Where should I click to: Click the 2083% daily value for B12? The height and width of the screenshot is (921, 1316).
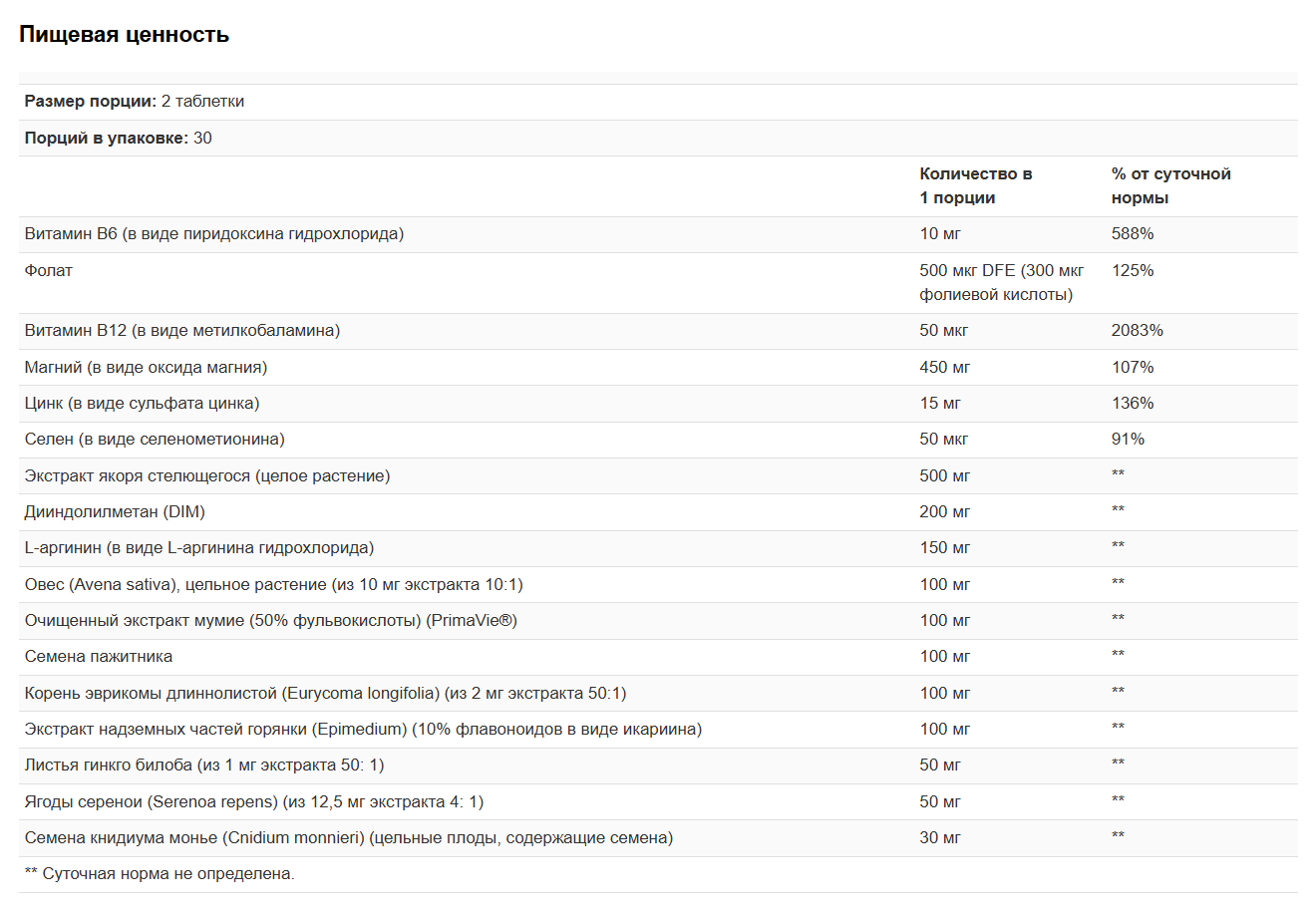tap(1137, 330)
